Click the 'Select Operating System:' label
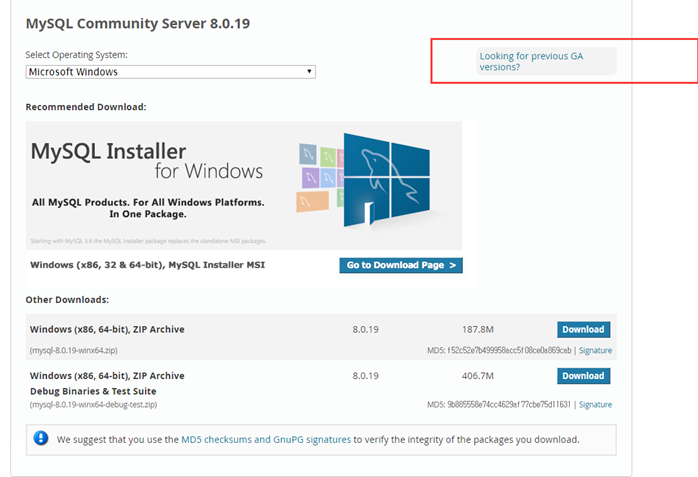Image resolution: width=698 pixels, height=477 pixels. [77, 55]
